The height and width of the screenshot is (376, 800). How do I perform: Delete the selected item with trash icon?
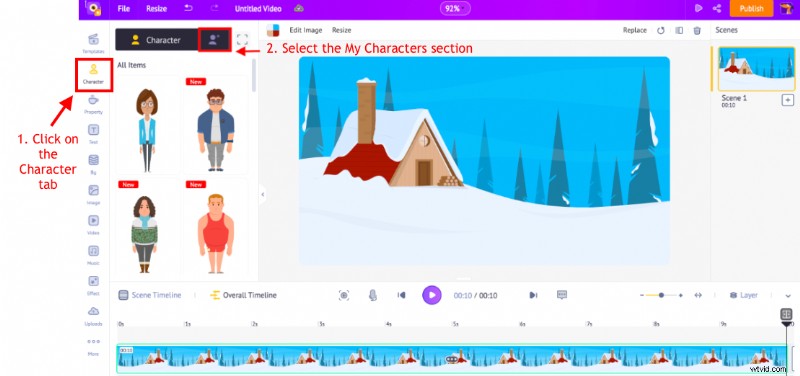coord(697,31)
